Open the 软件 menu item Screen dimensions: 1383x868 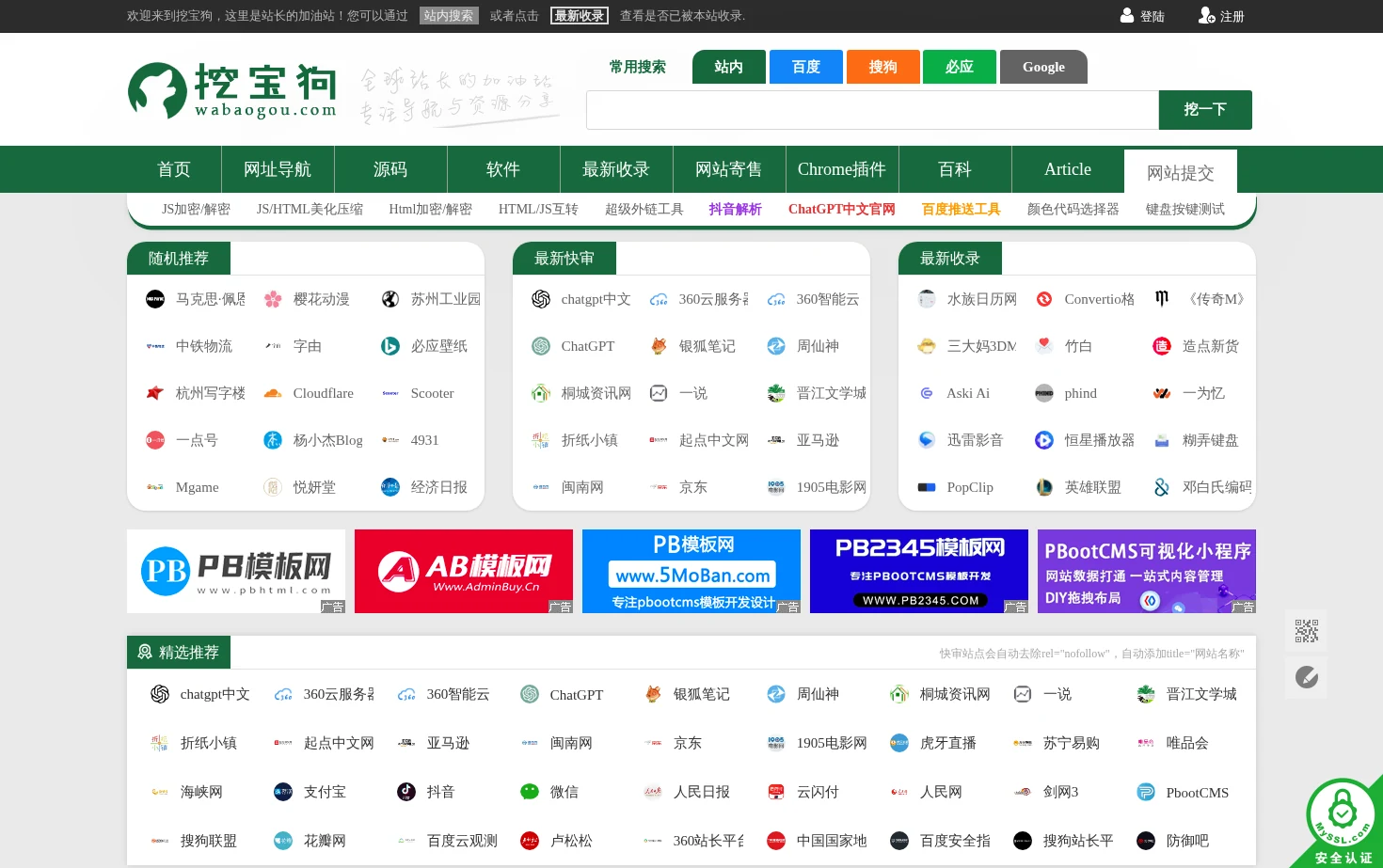(503, 169)
